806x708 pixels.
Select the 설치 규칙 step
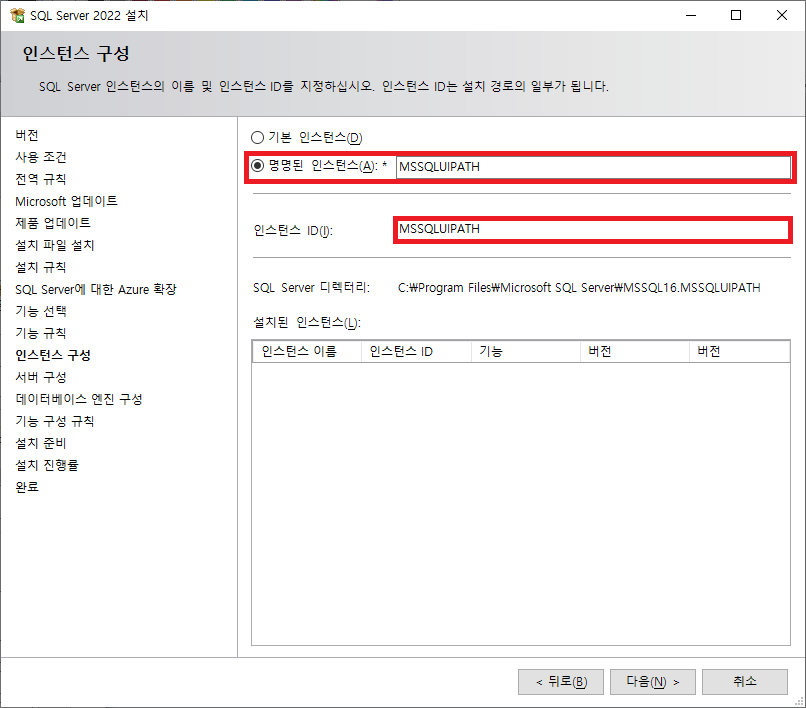click(41, 267)
